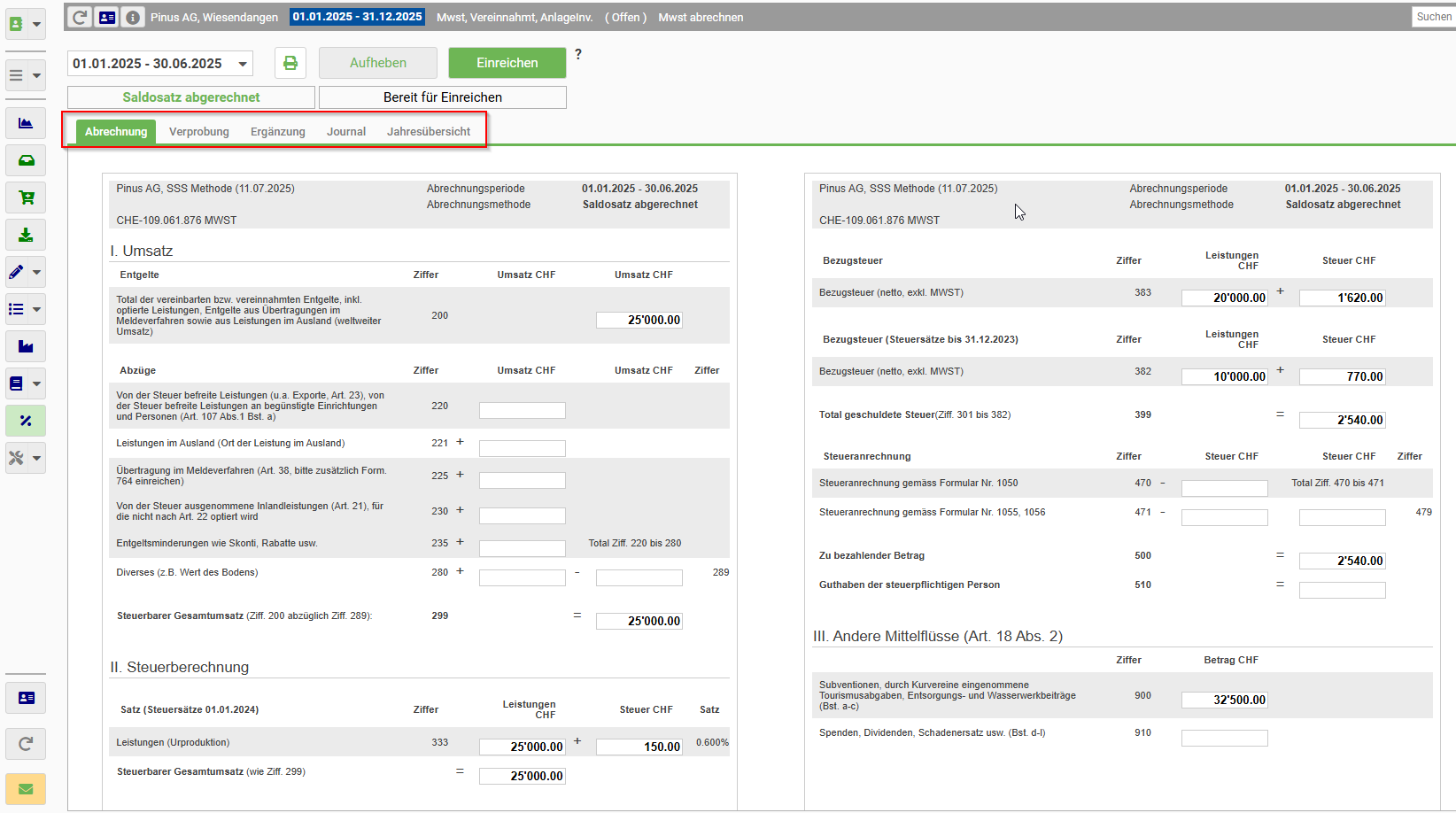The image size is (1456, 813).
Task: Expand the arrow beside the blue book icon
Action: click(36, 383)
